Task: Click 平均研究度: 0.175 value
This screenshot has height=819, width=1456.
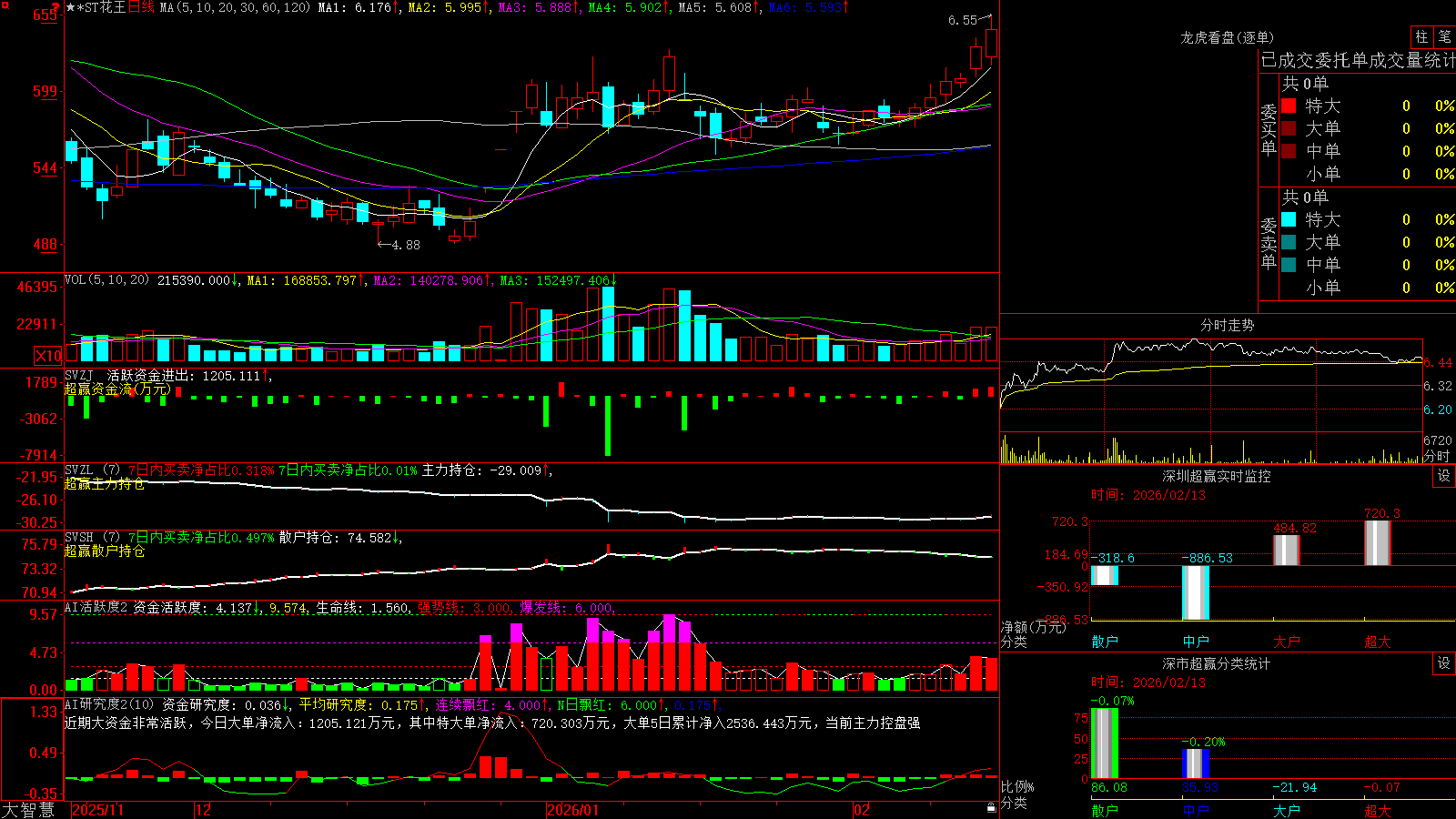Action: click(360, 704)
